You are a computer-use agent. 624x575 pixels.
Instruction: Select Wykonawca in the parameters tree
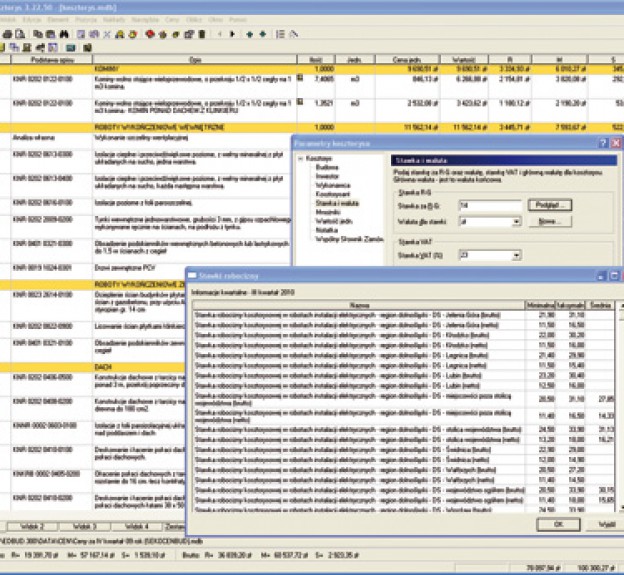click(333, 185)
